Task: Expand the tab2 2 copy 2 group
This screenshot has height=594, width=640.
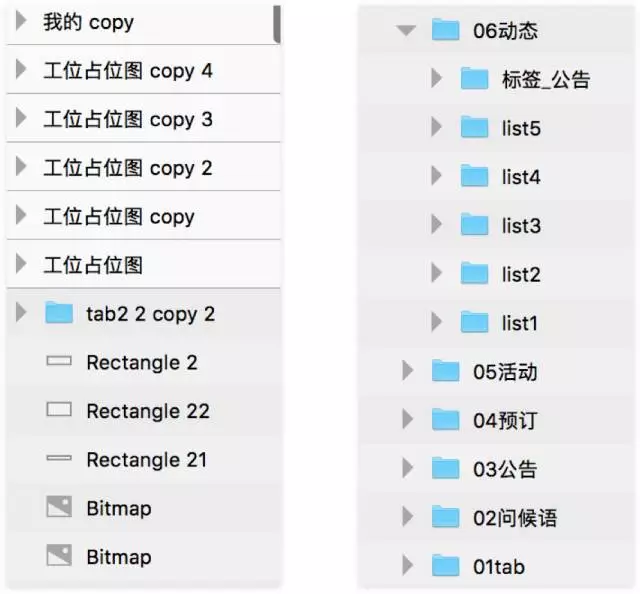Action: (x=21, y=314)
